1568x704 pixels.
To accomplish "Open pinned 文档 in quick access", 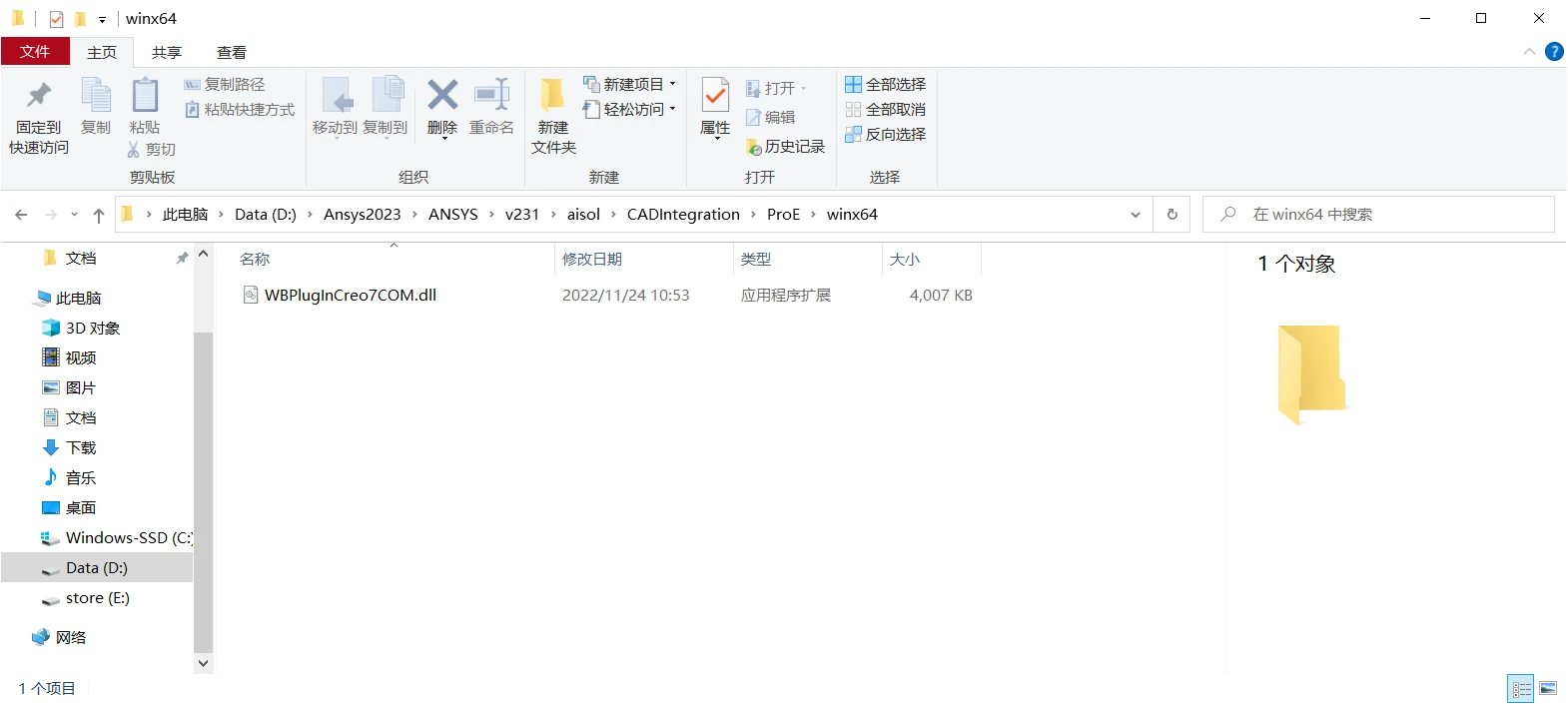I will pos(81,259).
